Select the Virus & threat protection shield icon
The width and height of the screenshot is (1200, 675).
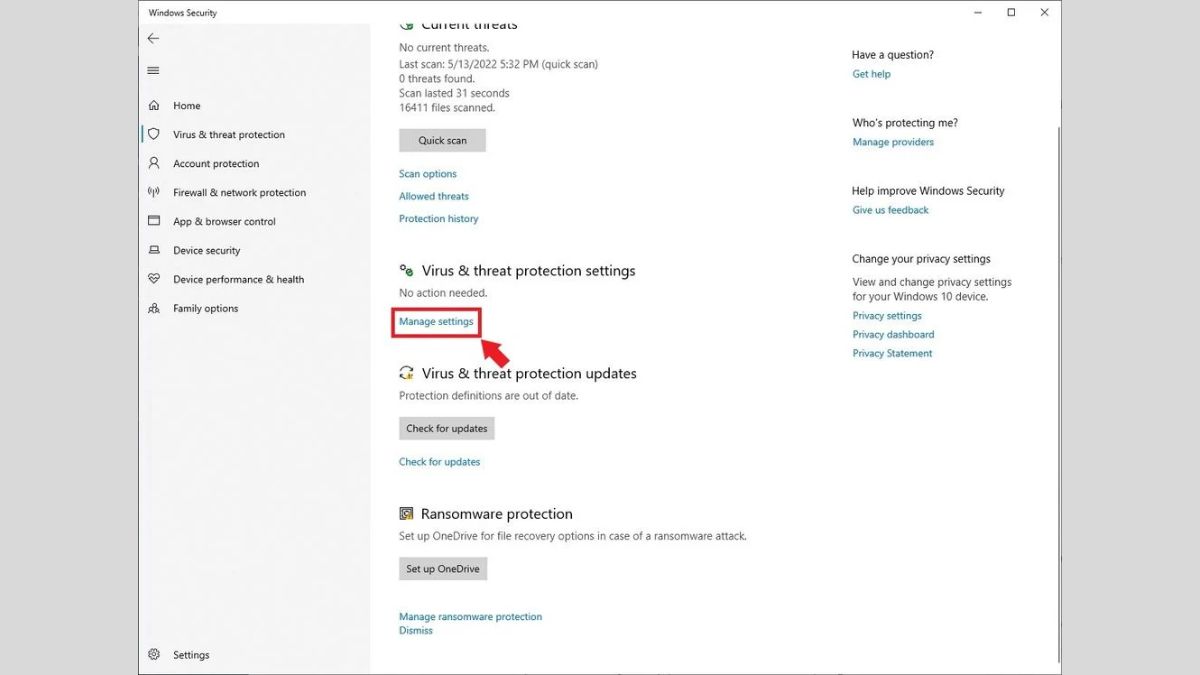153,134
